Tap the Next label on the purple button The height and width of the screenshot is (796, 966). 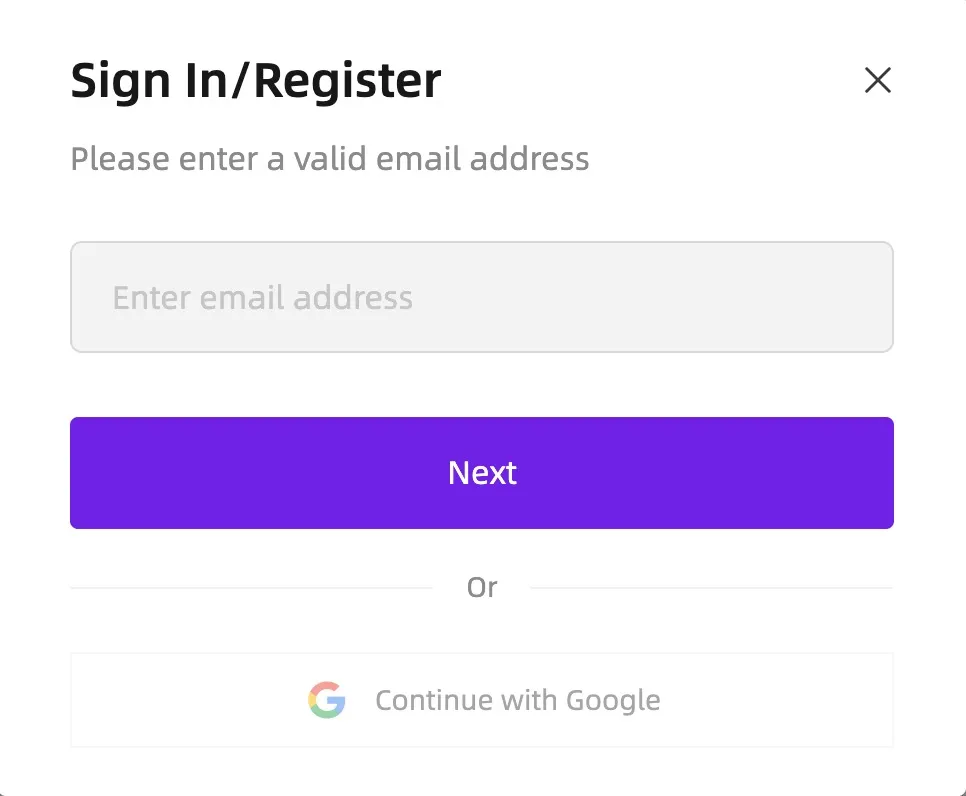[482, 473]
